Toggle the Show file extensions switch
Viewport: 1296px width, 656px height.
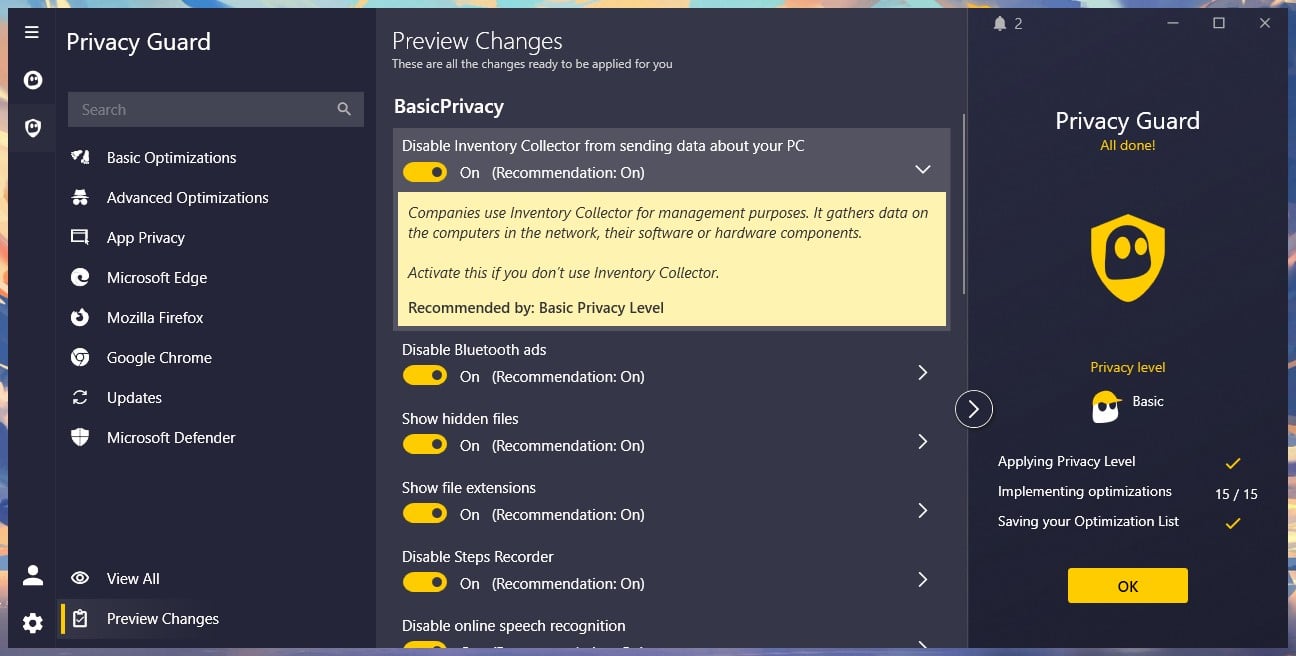pos(425,514)
